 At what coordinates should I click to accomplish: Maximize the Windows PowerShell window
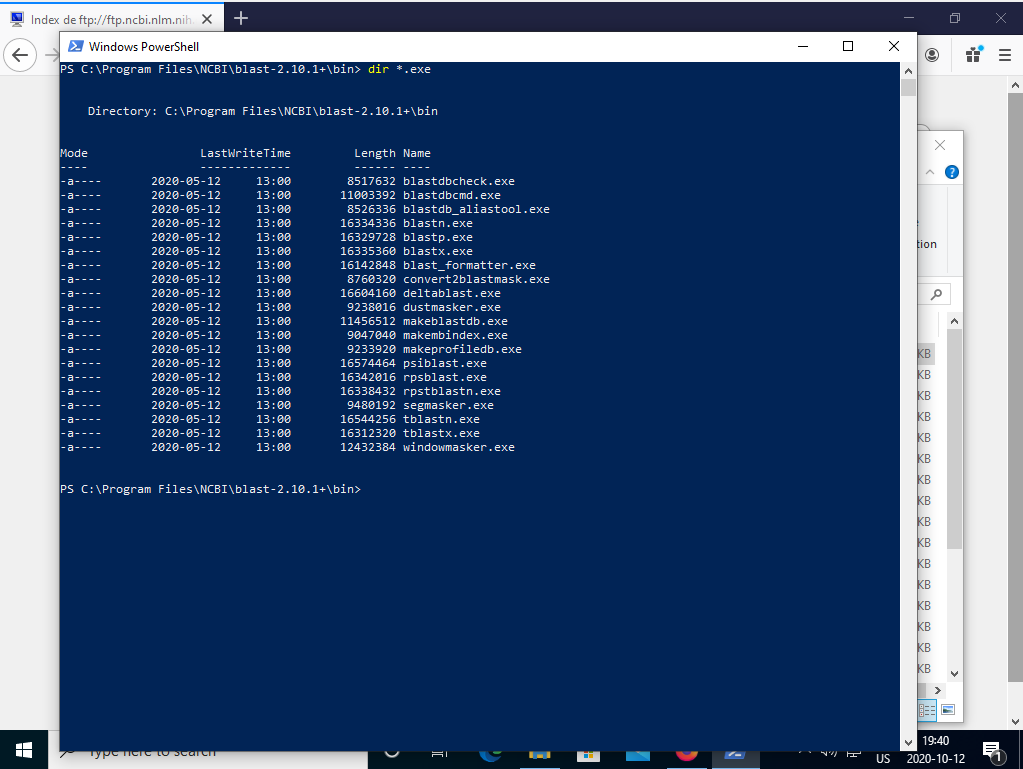coord(847,46)
